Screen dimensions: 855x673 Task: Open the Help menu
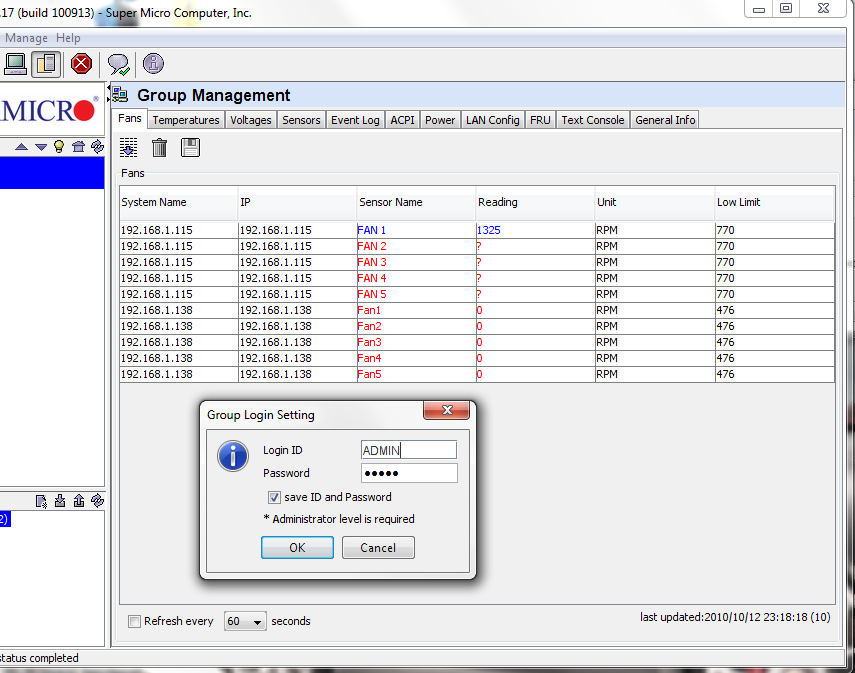point(68,38)
